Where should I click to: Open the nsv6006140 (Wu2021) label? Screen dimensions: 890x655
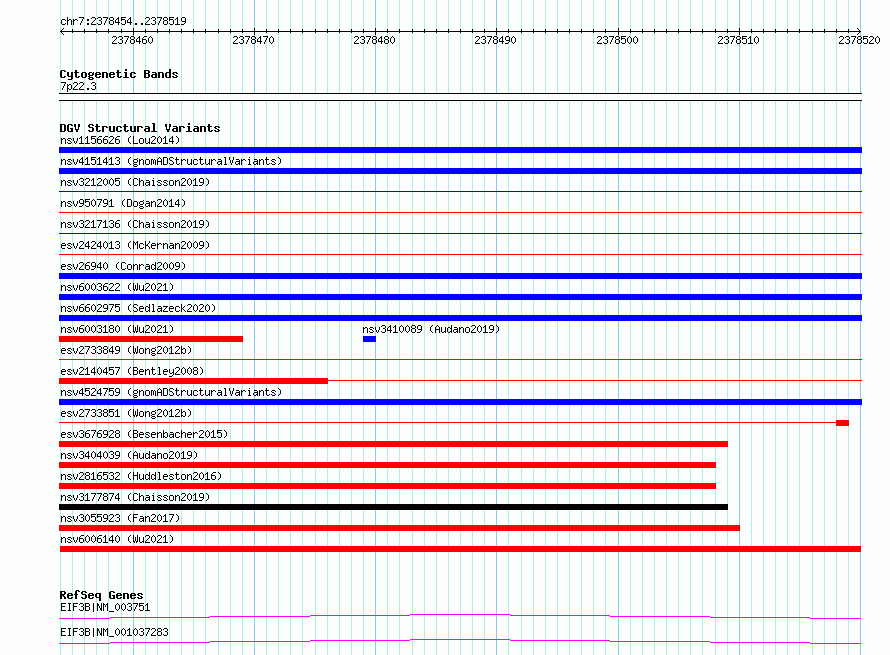pos(117,539)
